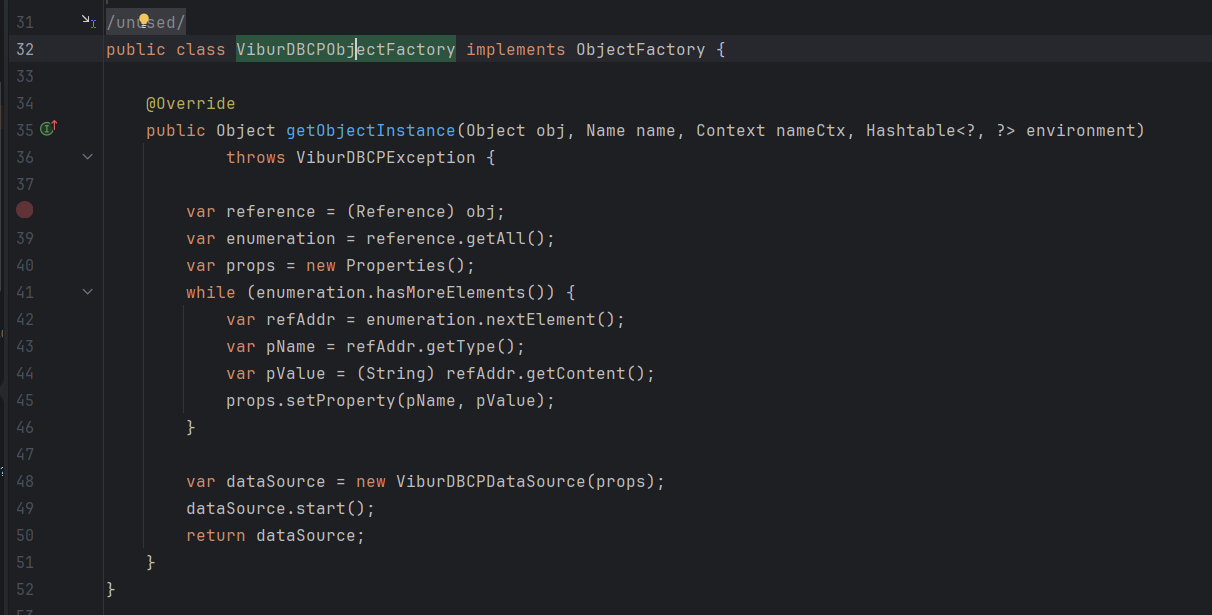Collapse the method fold chevron on line 36
Screen dimensions: 1212x615
(87, 157)
